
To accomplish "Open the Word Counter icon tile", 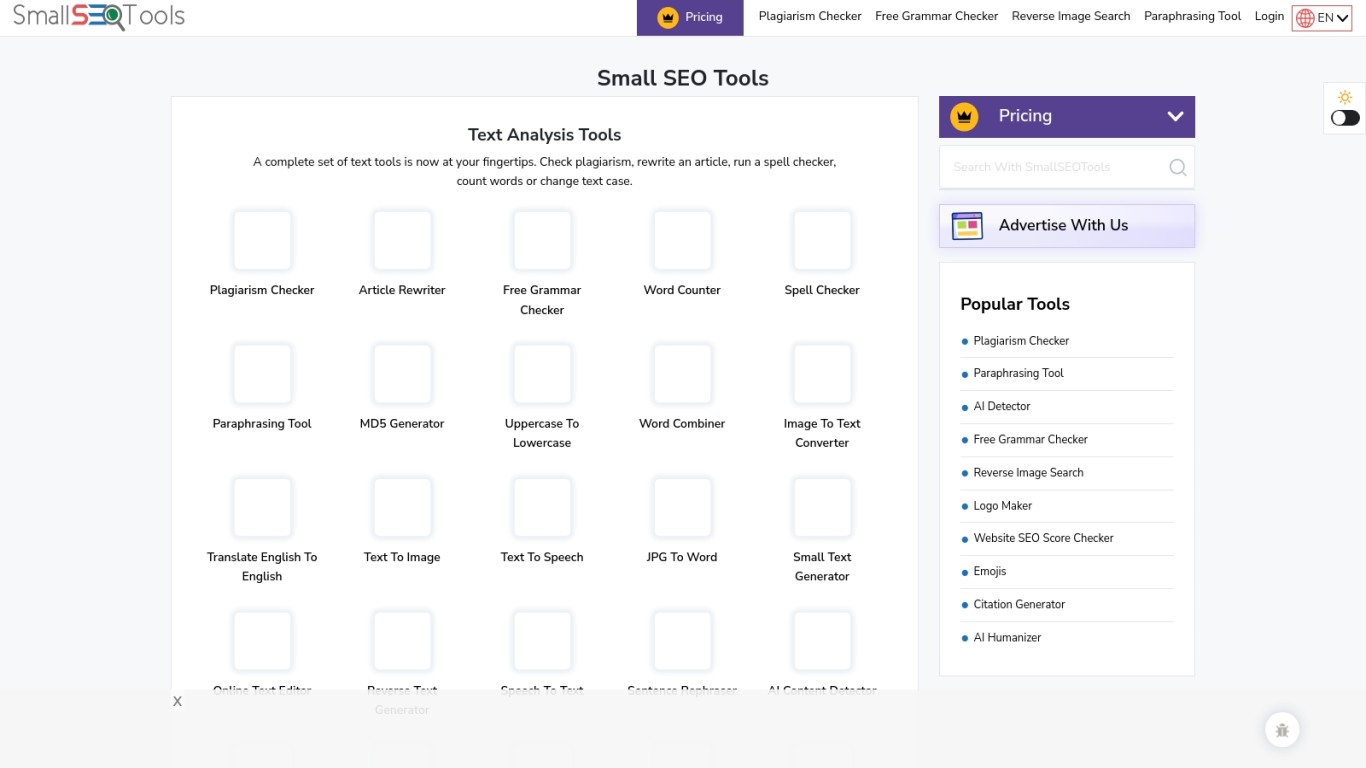I will tap(682, 240).
